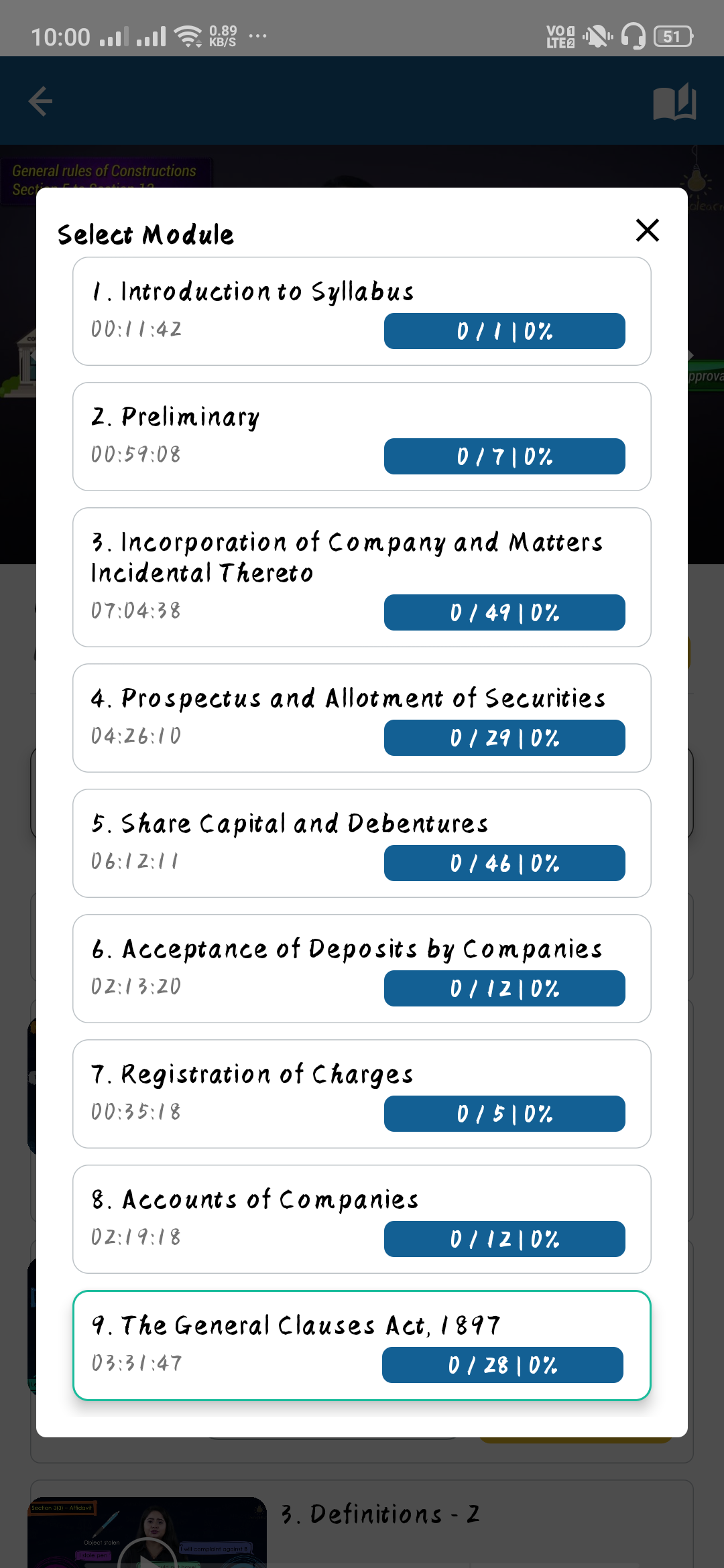
Task: Open Acceptance of Deposits by Companies
Action: 347,950
